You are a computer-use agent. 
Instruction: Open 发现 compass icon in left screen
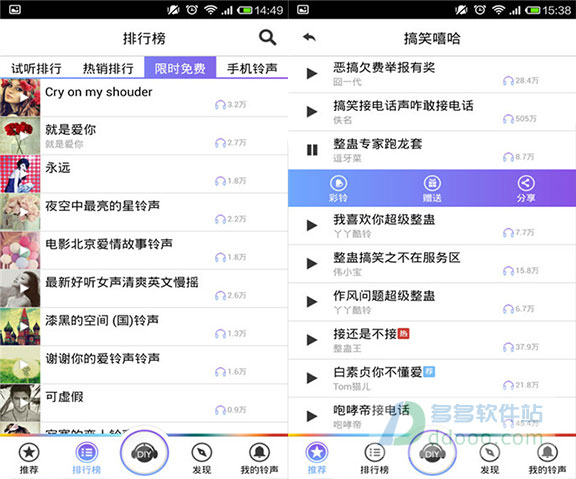pyautogui.click(x=202, y=458)
